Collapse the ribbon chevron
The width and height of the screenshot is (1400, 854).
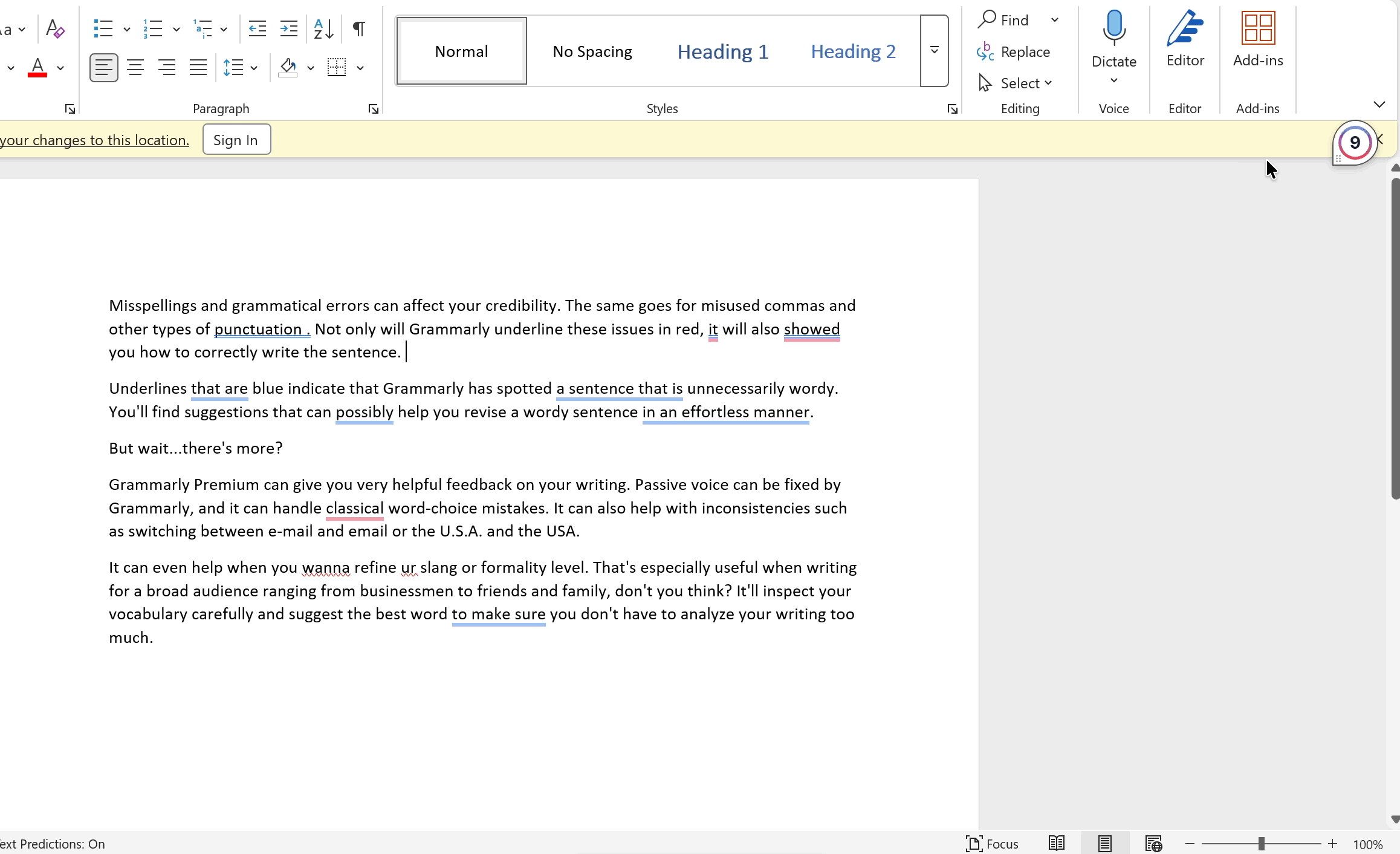[x=1379, y=105]
